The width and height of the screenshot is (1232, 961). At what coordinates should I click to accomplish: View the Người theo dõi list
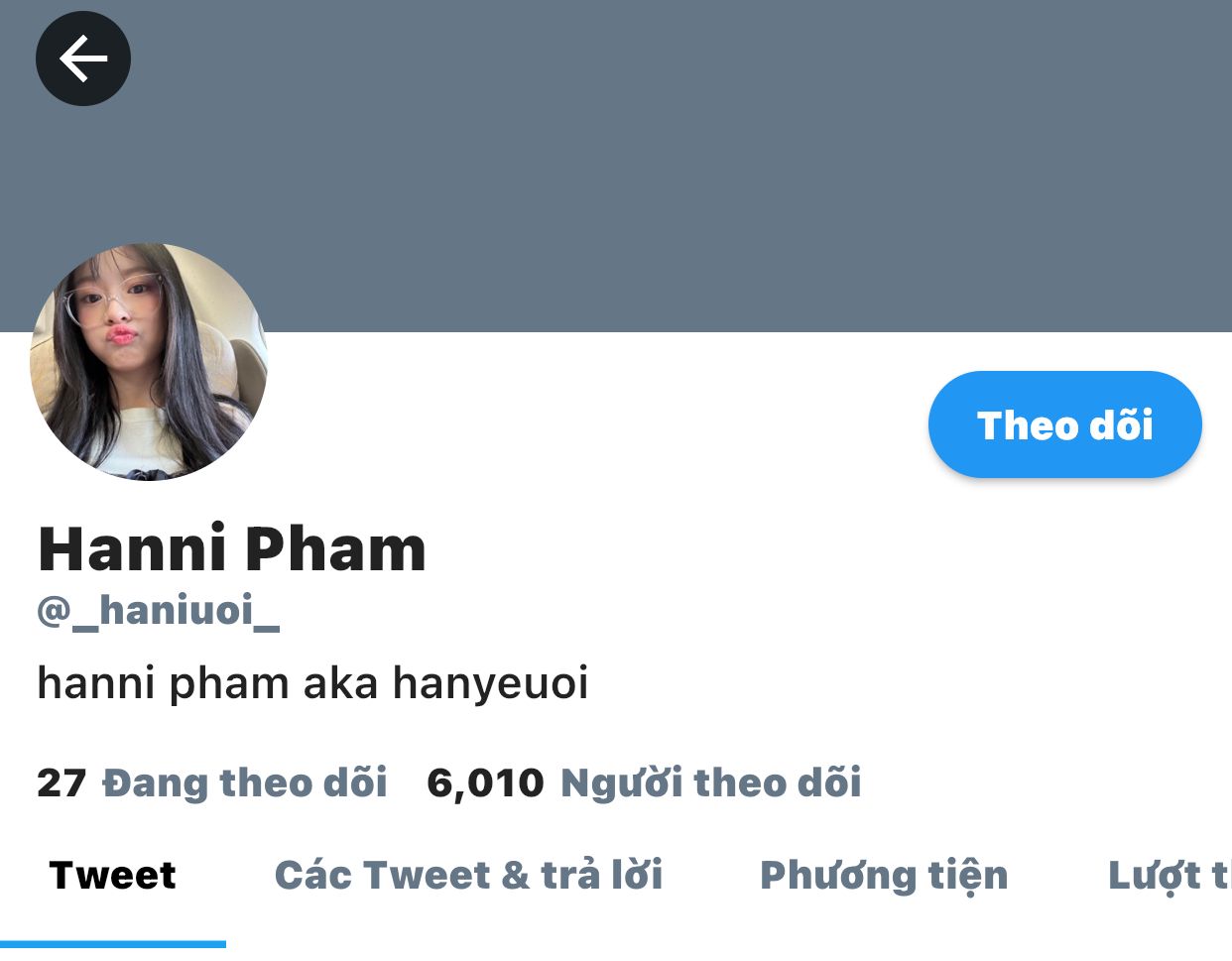coord(711,782)
